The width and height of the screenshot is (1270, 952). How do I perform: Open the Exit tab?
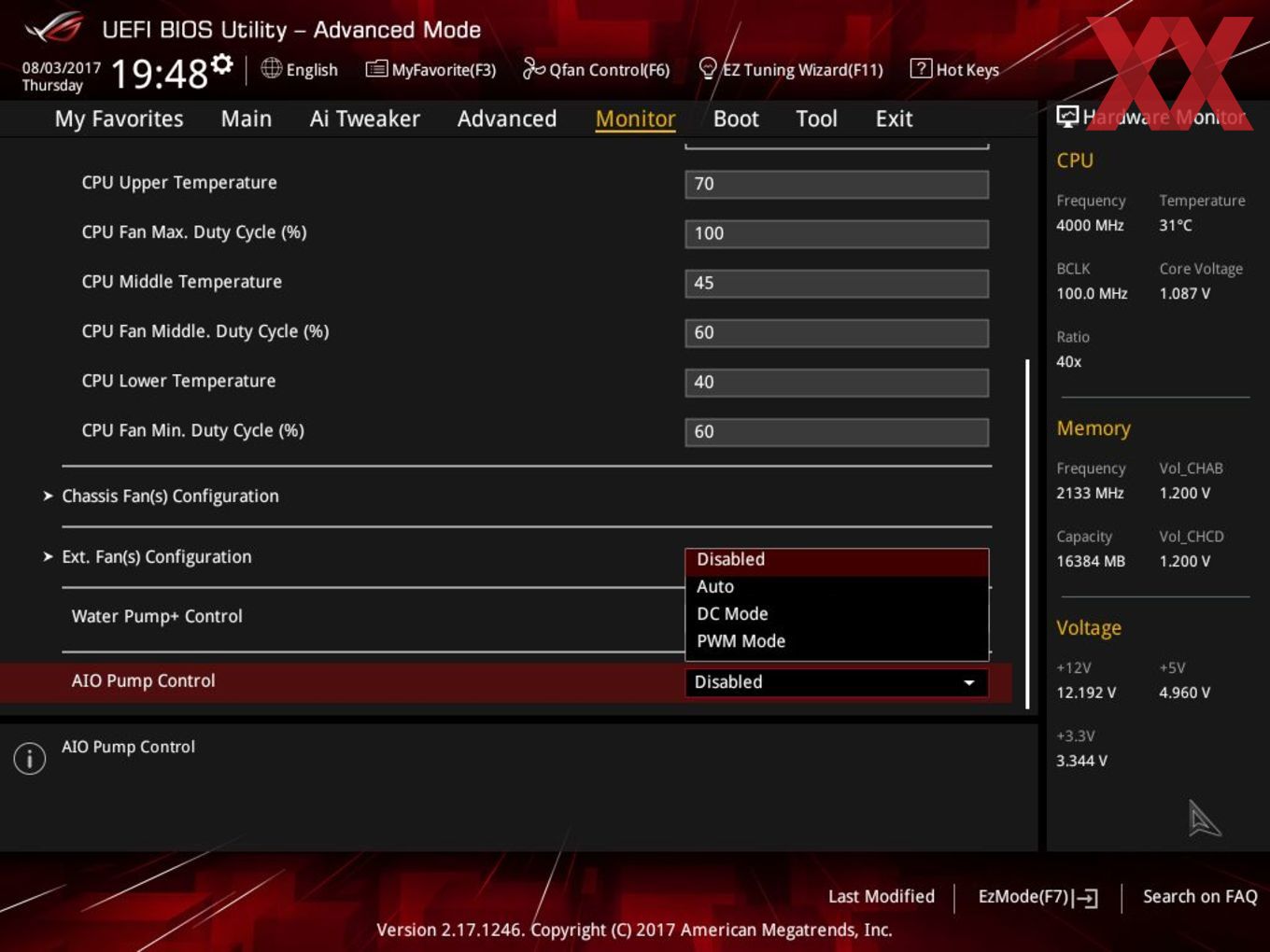[894, 119]
